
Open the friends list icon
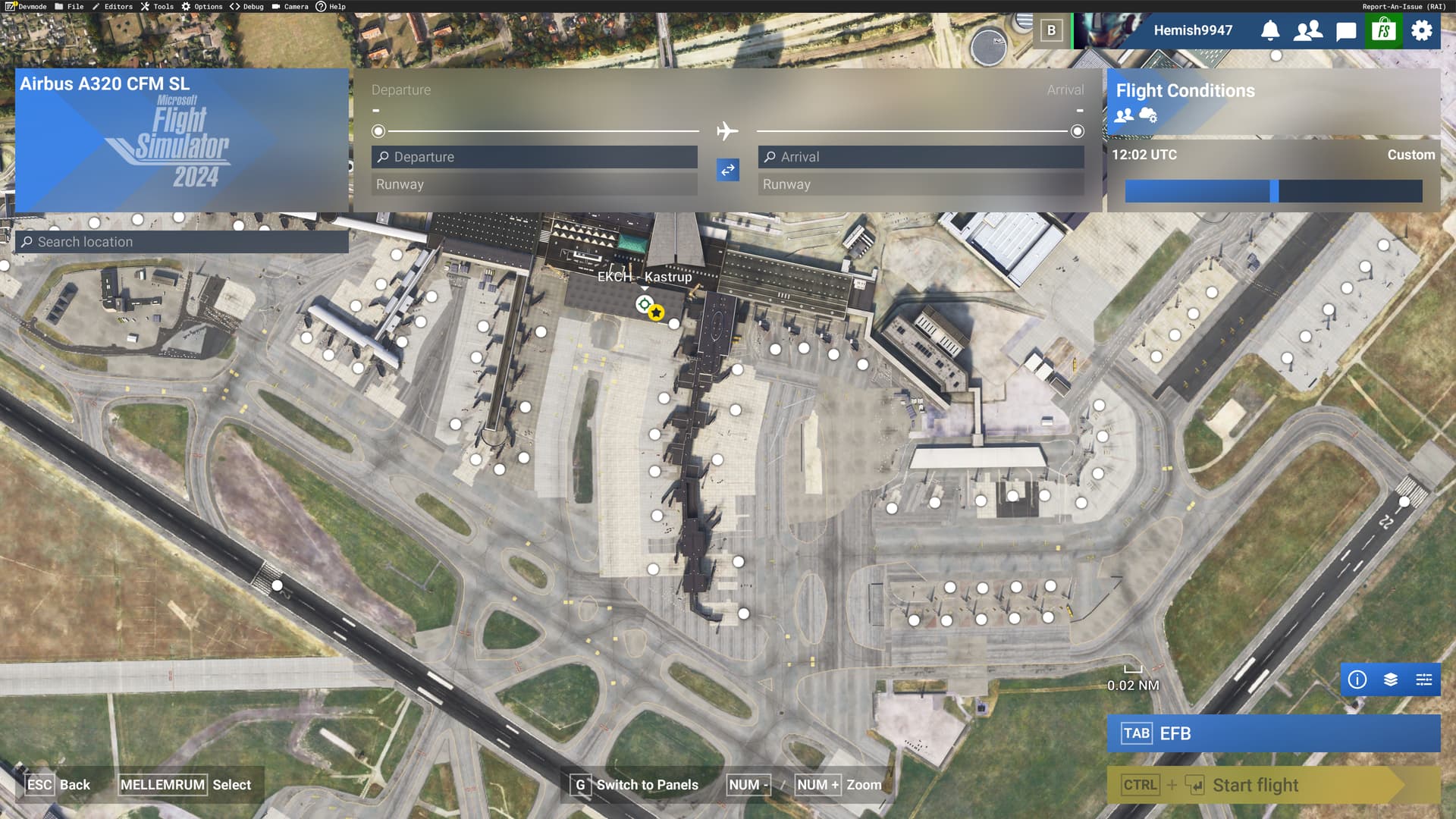(1309, 31)
